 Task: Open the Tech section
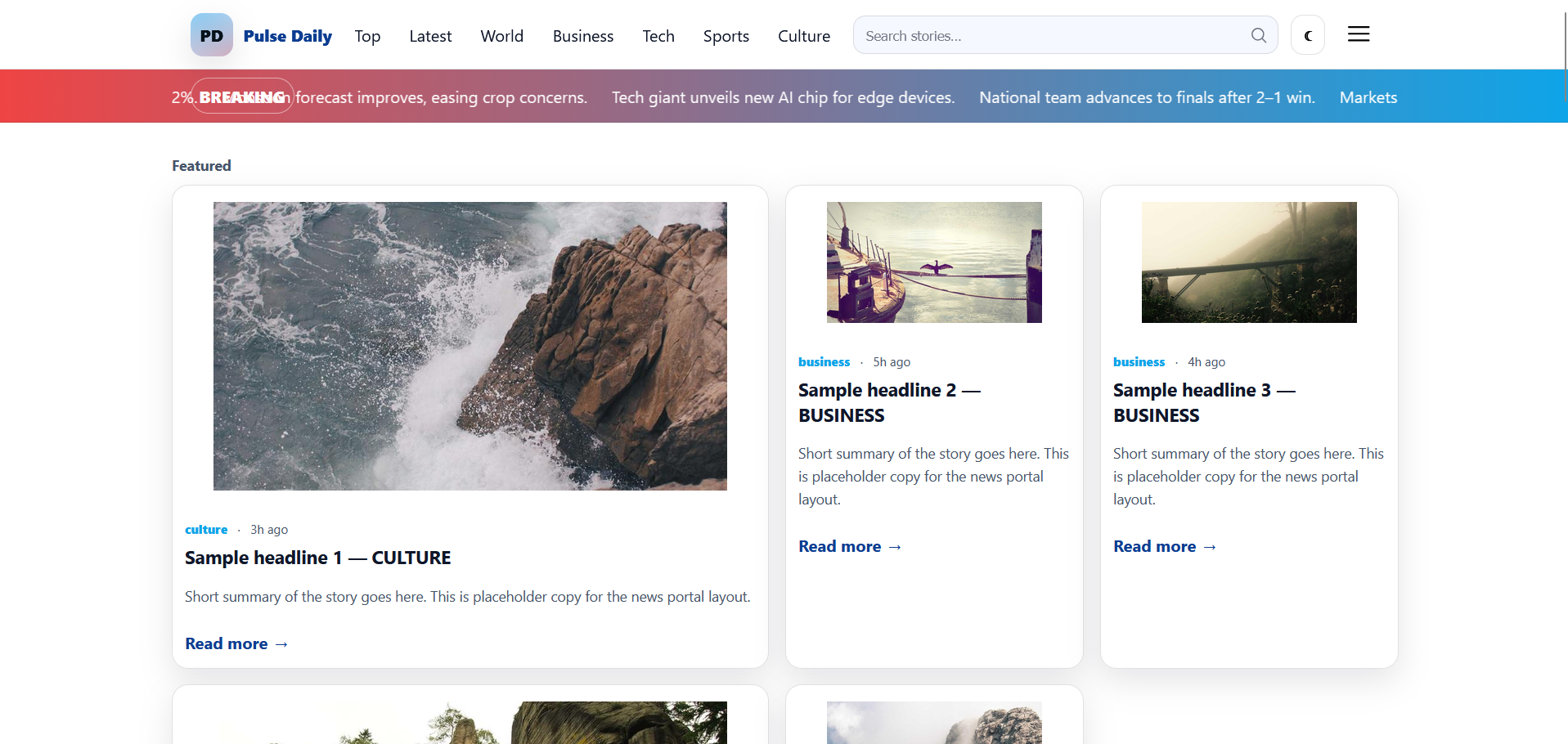pos(658,36)
